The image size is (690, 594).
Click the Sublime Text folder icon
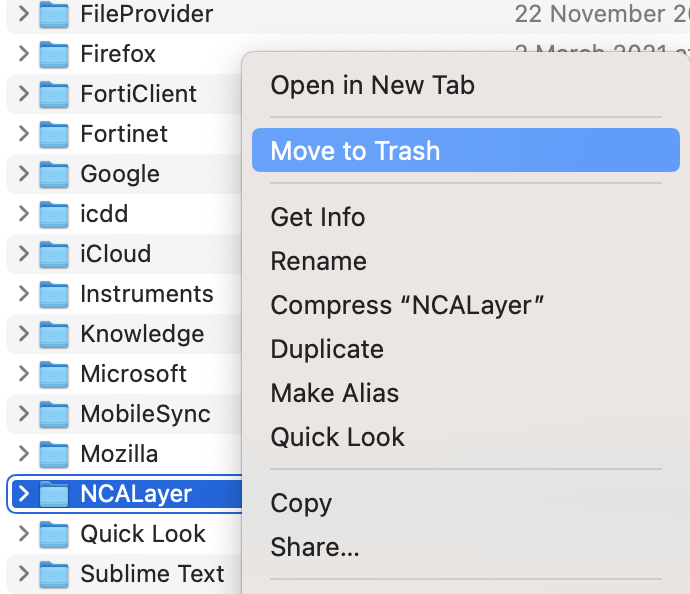(x=53, y=574)
